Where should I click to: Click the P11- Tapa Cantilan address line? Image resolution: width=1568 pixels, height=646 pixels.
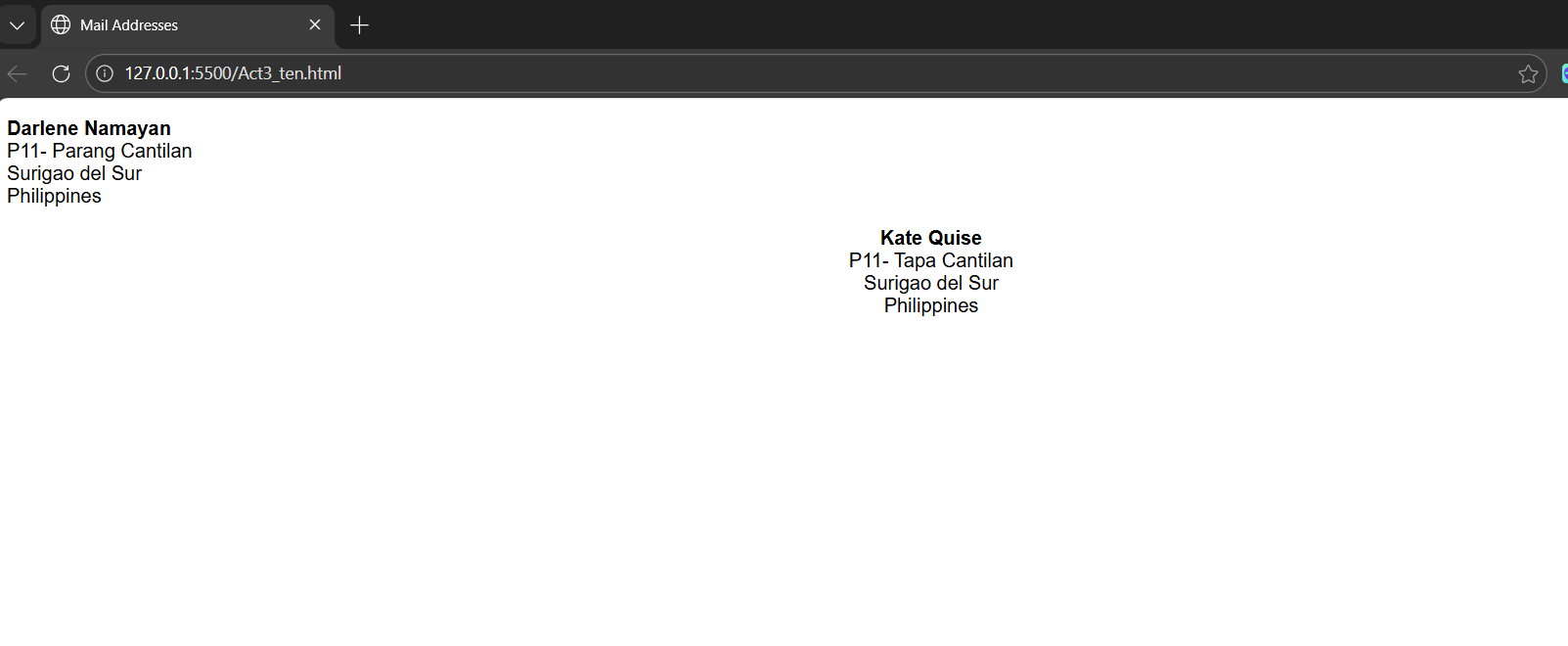930,260
